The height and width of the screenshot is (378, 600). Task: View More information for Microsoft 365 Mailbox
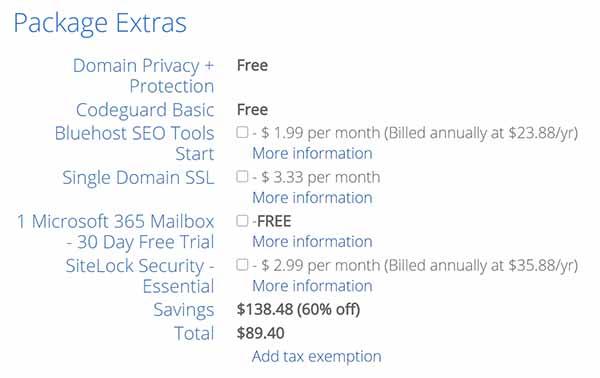click(x=312, y=242)
